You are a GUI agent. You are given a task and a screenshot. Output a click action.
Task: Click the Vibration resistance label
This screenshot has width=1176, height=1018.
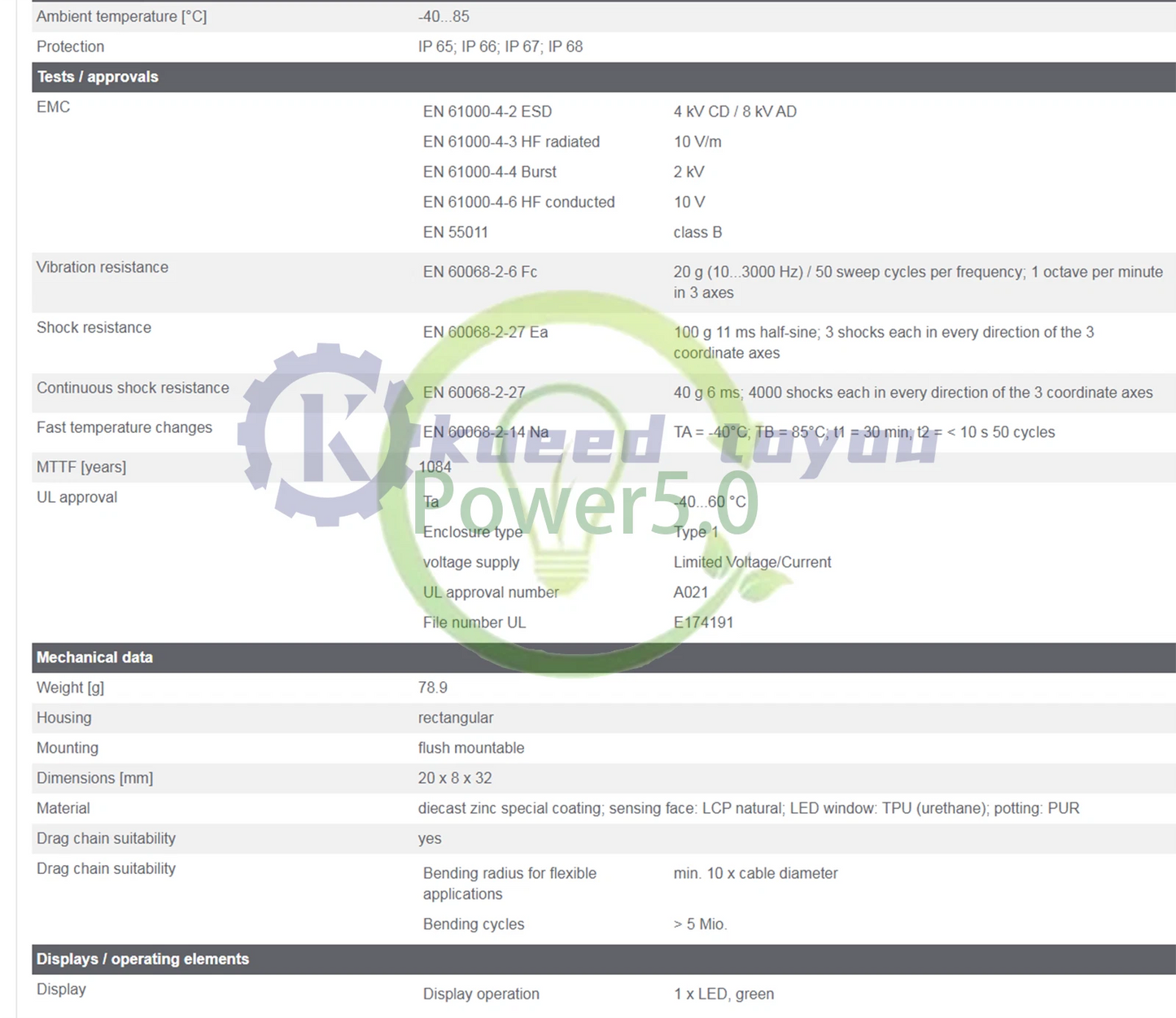point(103,267)
